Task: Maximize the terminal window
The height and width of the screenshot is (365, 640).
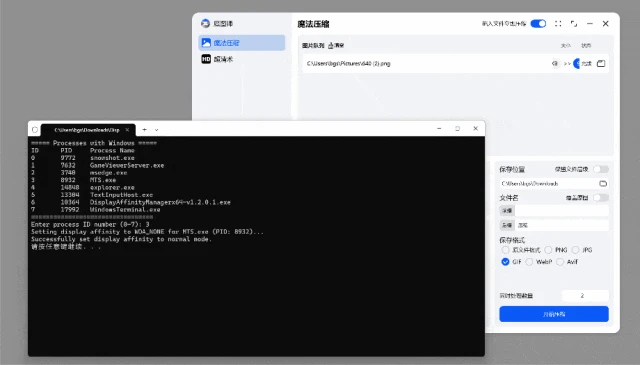Action: 458,129
